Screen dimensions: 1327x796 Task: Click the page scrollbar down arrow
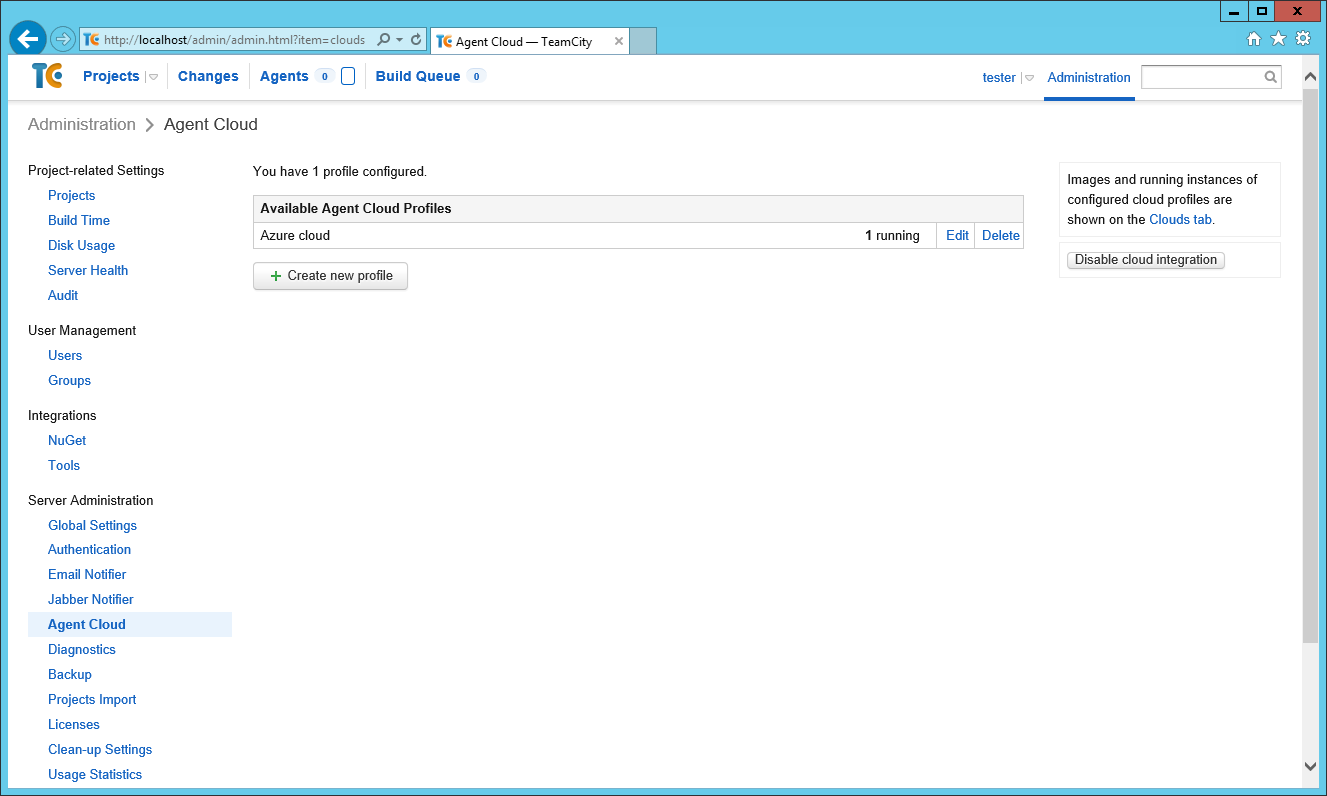click(1311, 766)
